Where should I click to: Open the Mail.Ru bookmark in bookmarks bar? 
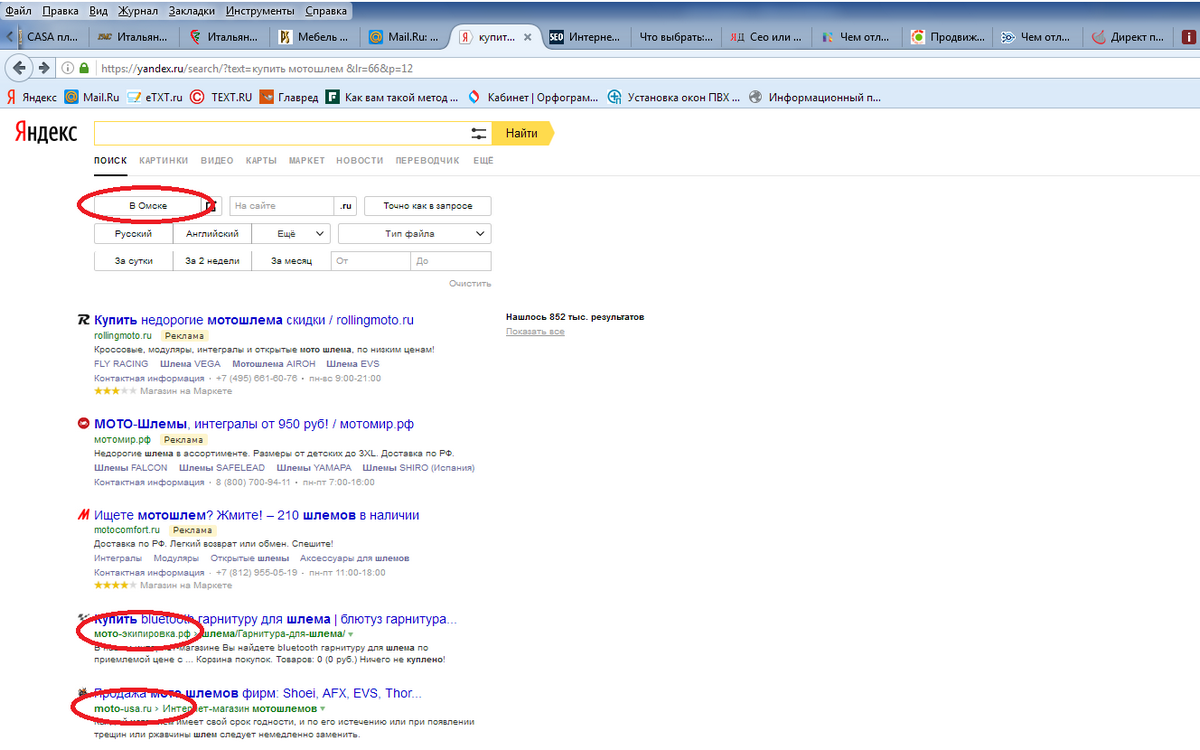click(92, 97)
